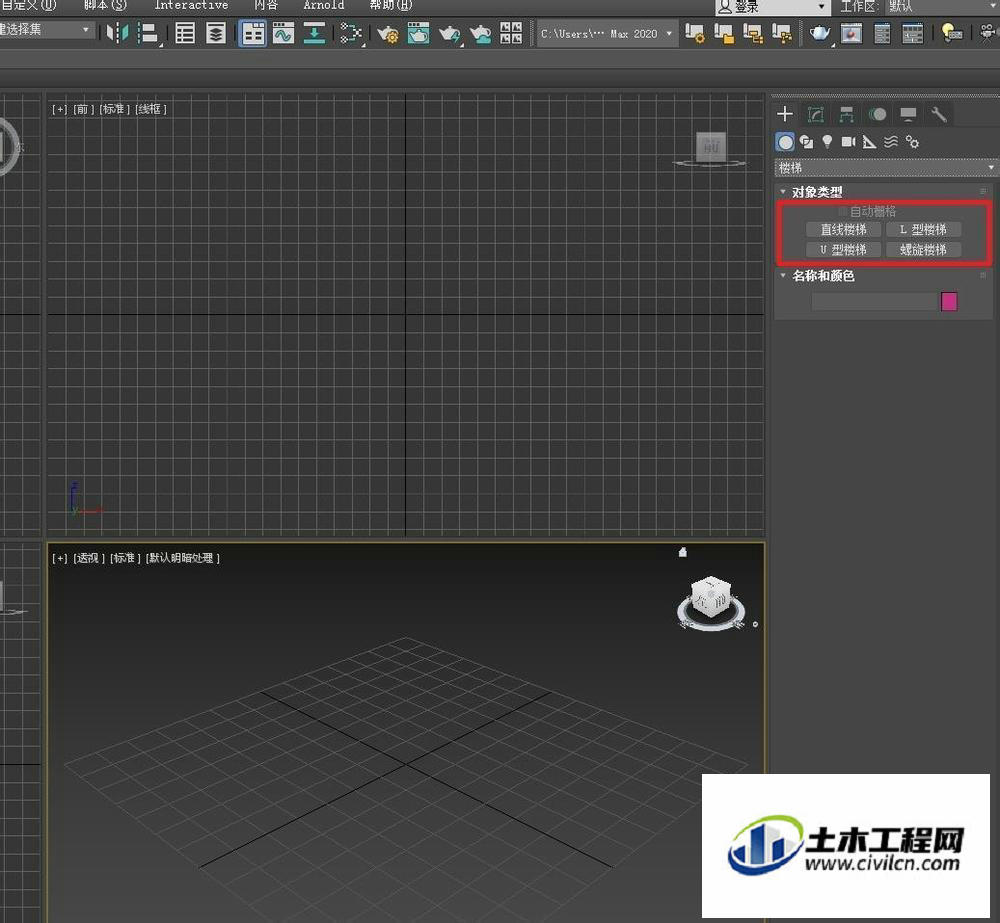This screenshot has height=923, width=1000.
Task: Open the 内容 menu
Action: (265, 5)
